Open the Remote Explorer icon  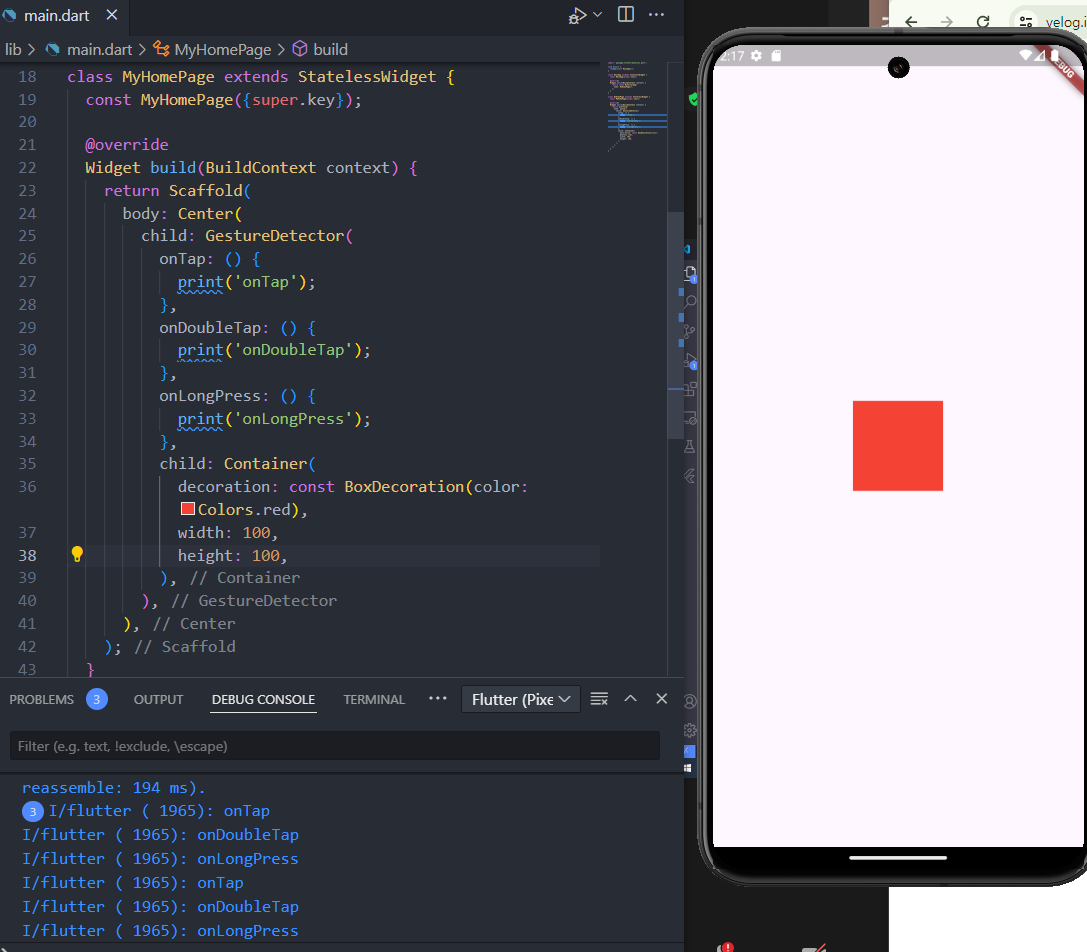[x=690, y=418]
